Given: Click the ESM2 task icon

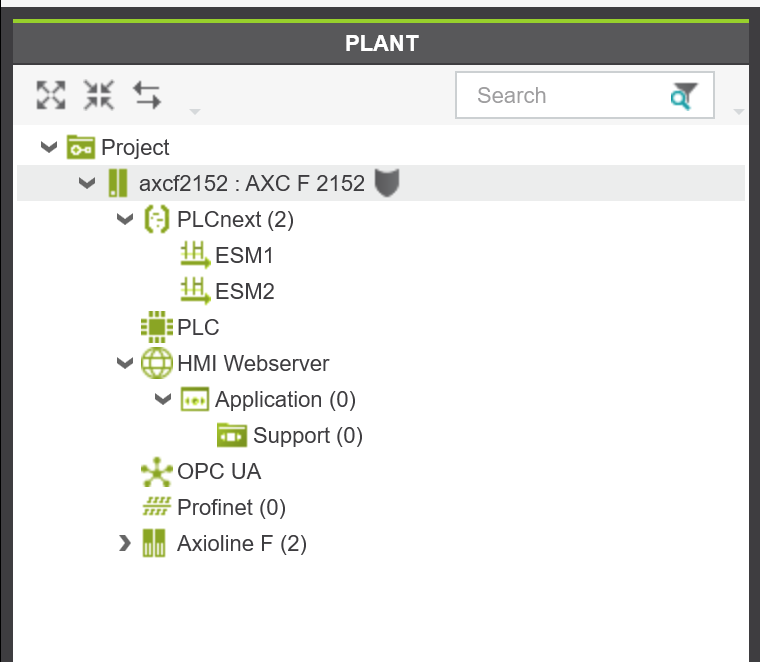Looking at the screenshot, I should tap(195, 291).
